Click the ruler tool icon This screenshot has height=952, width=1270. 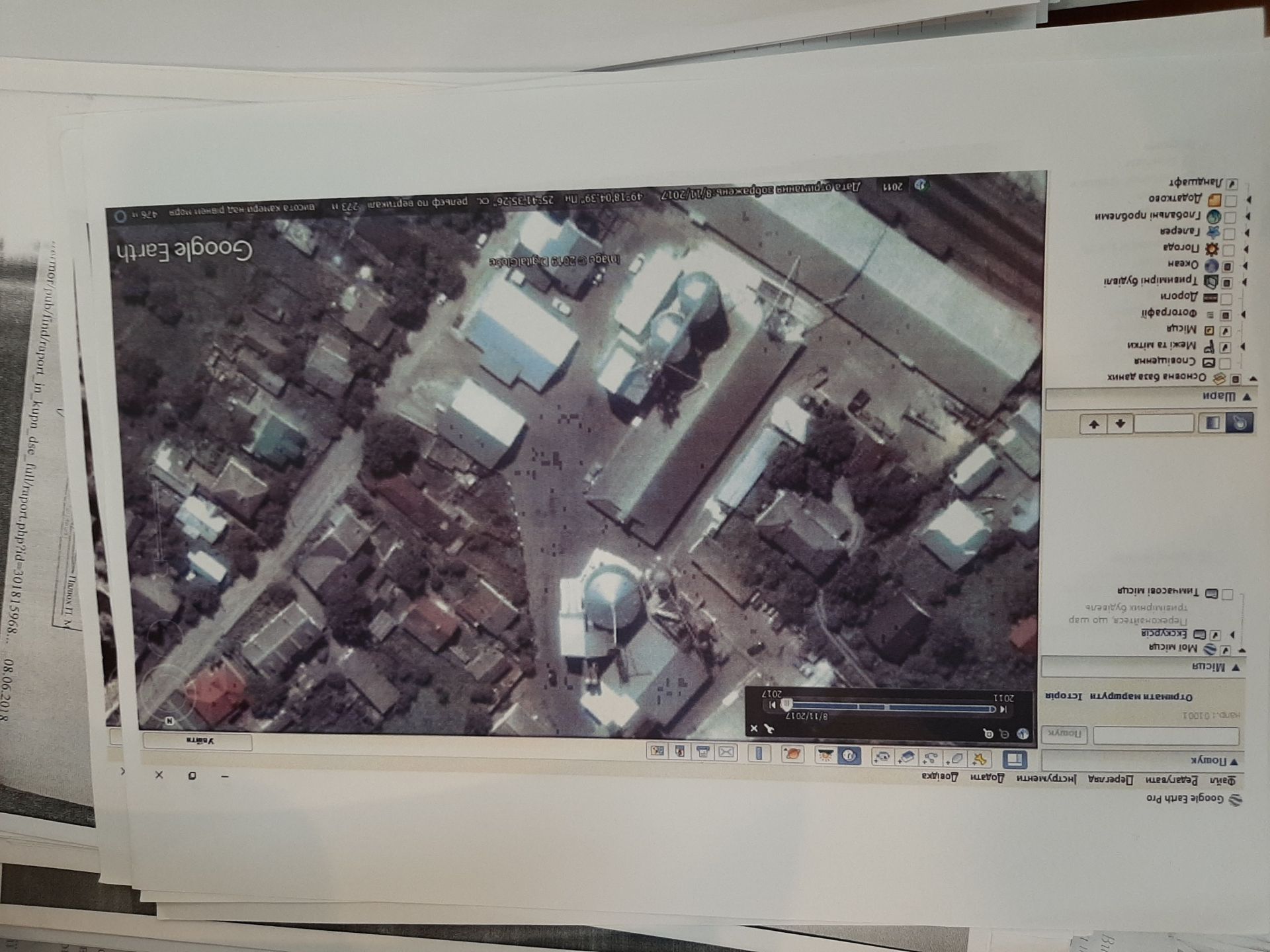coord(759,753)
